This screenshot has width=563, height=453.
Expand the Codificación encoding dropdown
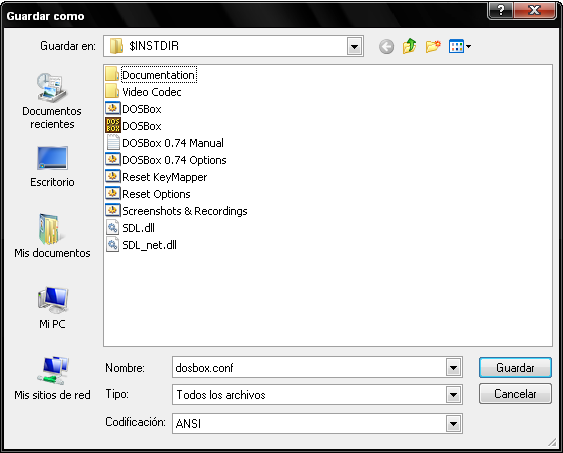click(453, 424)
